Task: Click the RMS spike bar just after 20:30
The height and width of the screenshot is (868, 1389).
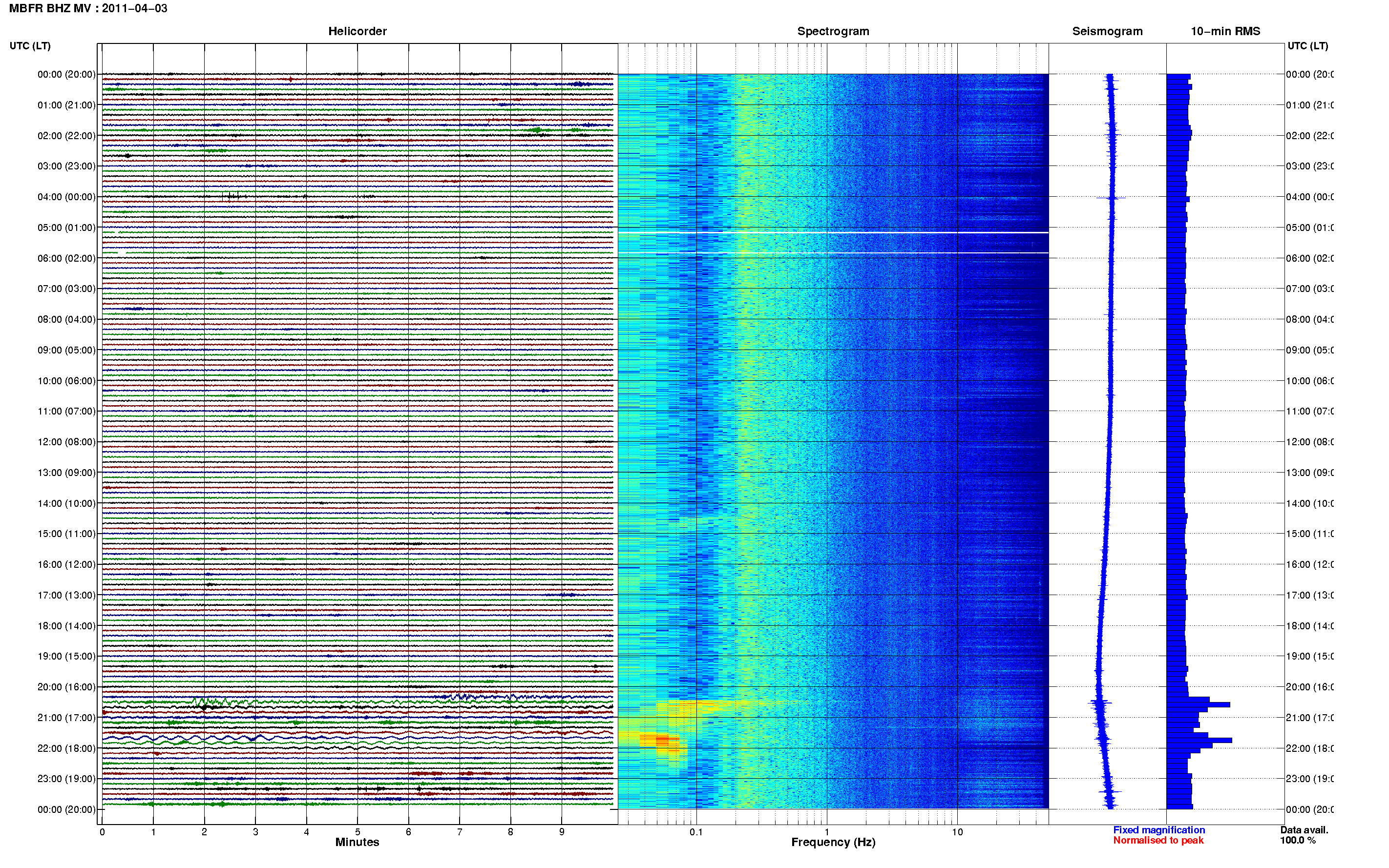Action: tap(1199, 704)
